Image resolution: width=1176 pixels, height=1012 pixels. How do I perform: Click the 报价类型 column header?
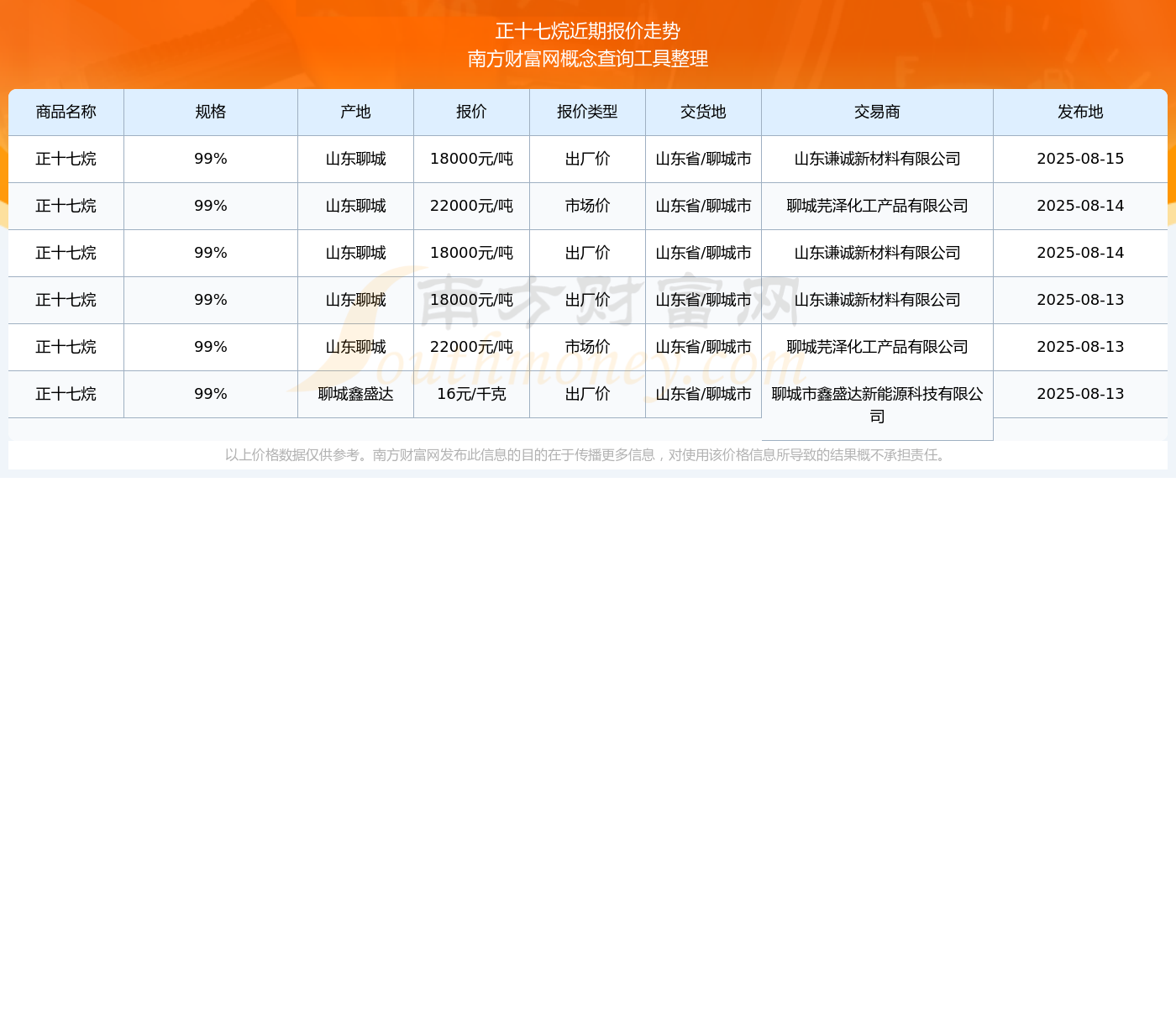click(588, 112)
